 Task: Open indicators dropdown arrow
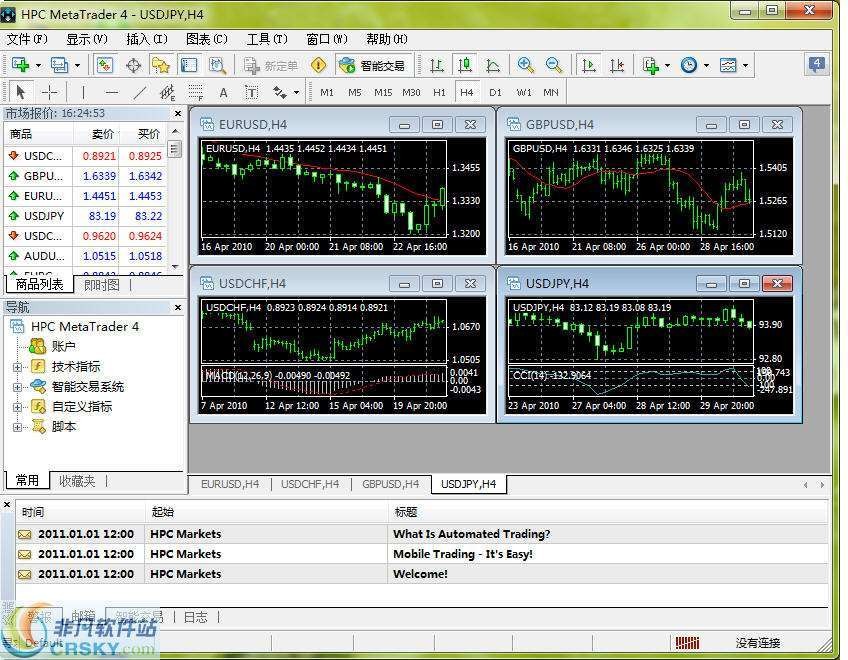667,65
